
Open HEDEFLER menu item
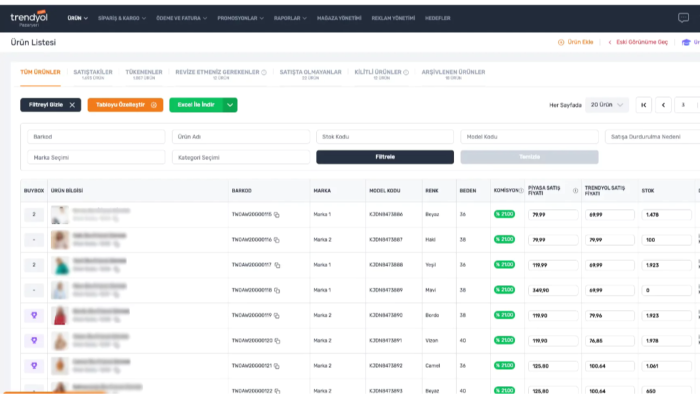tap(438, 18)
